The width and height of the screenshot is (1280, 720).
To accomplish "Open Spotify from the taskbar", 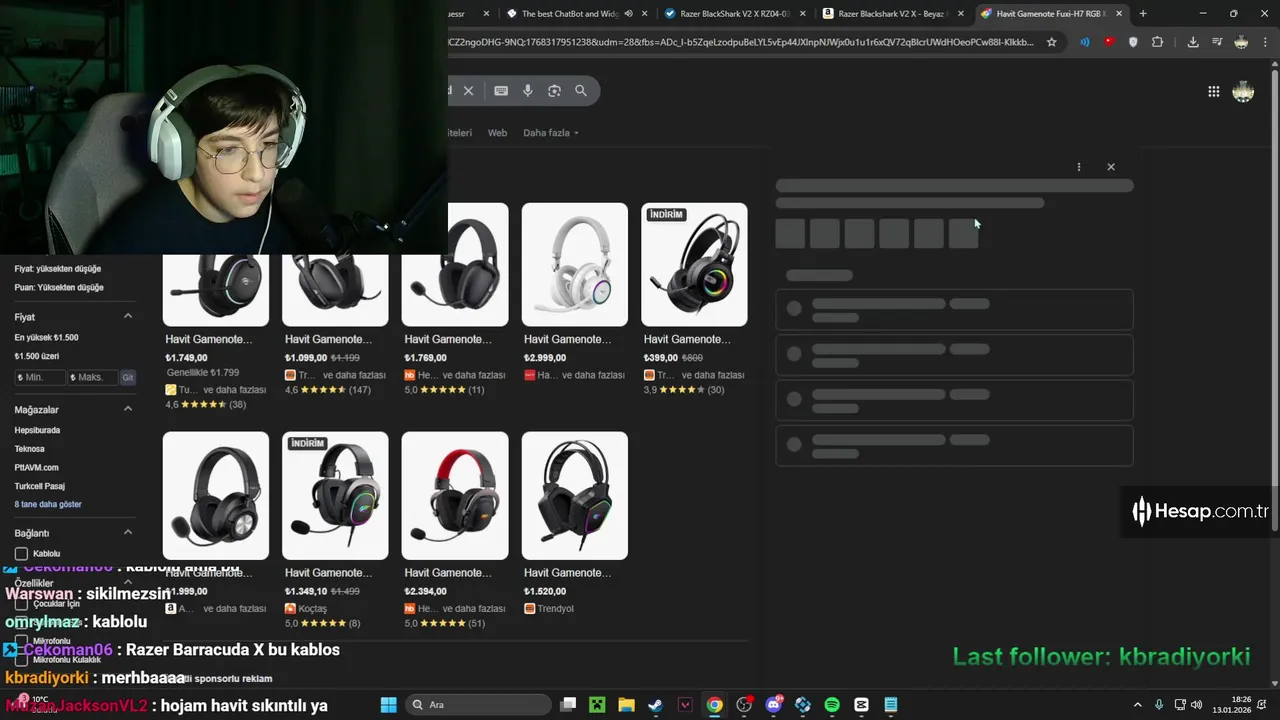I will 832,705.
